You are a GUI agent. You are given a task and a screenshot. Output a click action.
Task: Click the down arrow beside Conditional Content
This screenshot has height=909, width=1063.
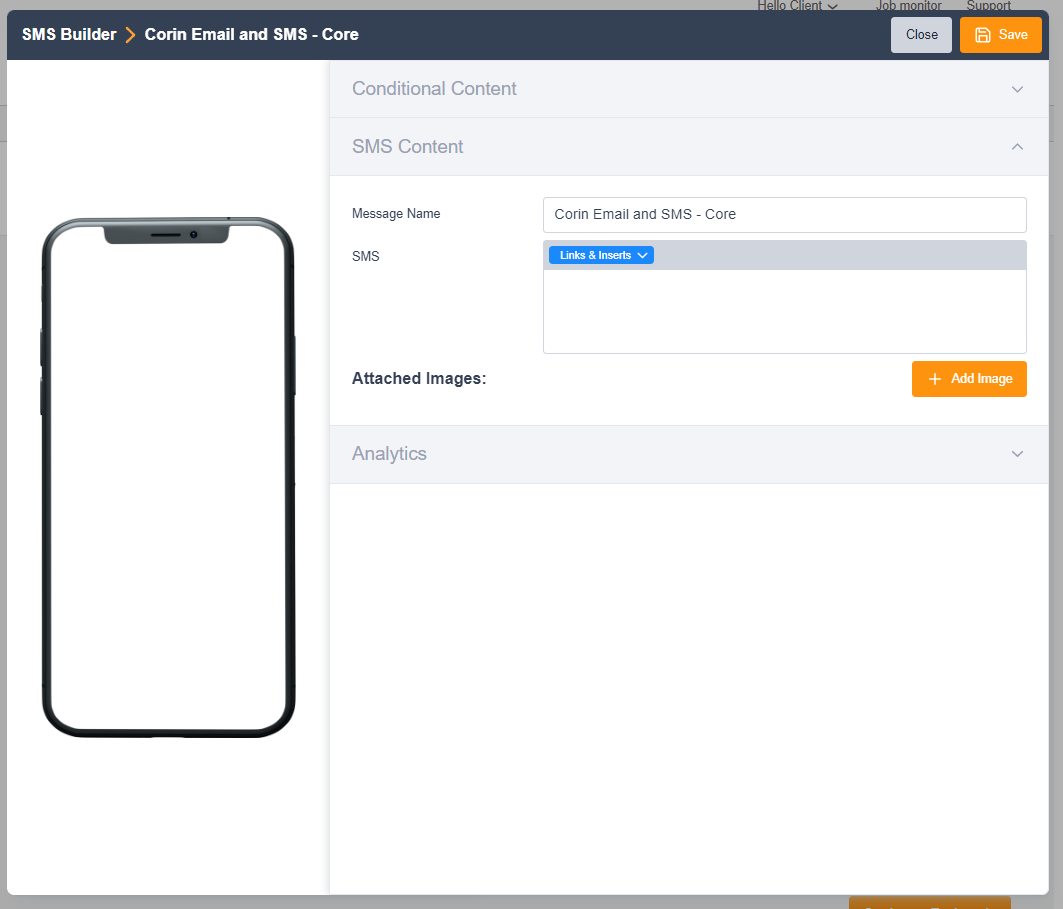[x=1017, y=88]
